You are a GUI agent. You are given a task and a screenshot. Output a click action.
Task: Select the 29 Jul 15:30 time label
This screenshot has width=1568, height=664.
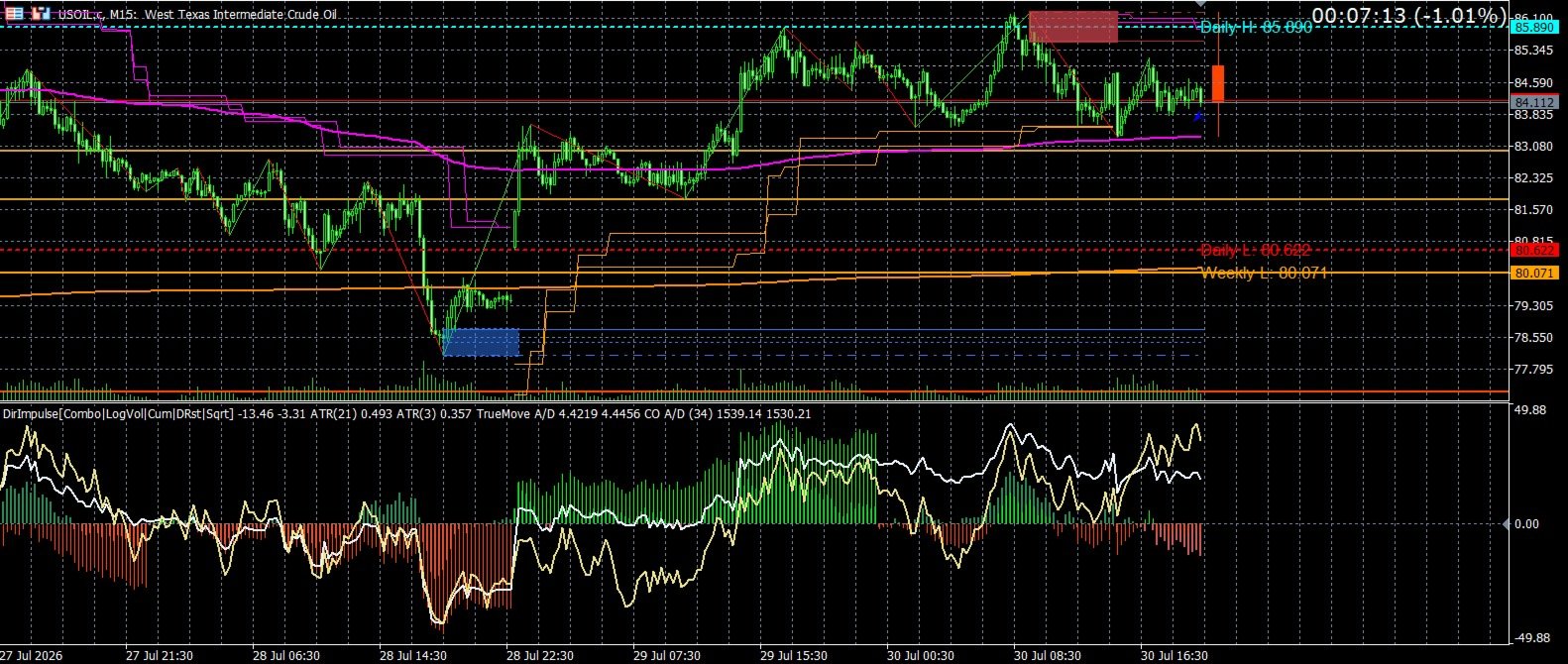[795, 655]
